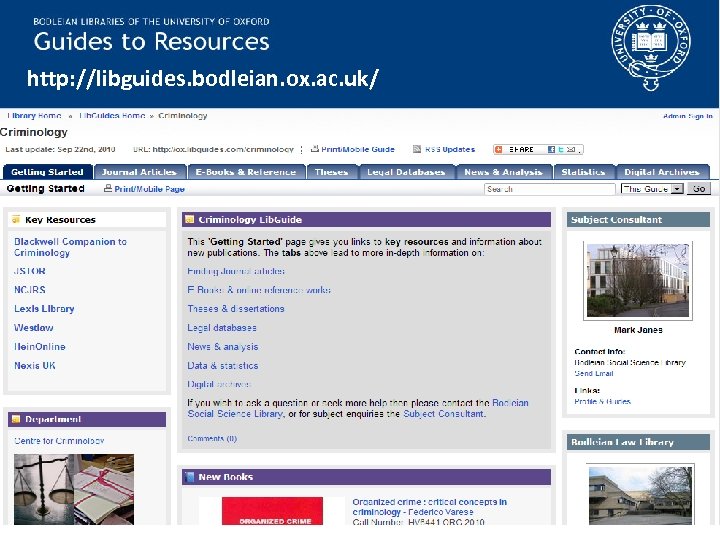Open the Lexis Library resource link
This screenshot has height=540, width=720.
point(44,309)
